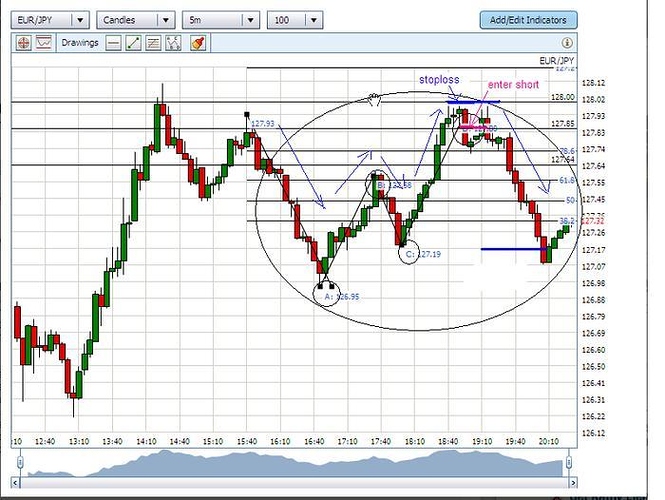Click the 126.12 price axis label
665x500 pixels.
point(593,433)
